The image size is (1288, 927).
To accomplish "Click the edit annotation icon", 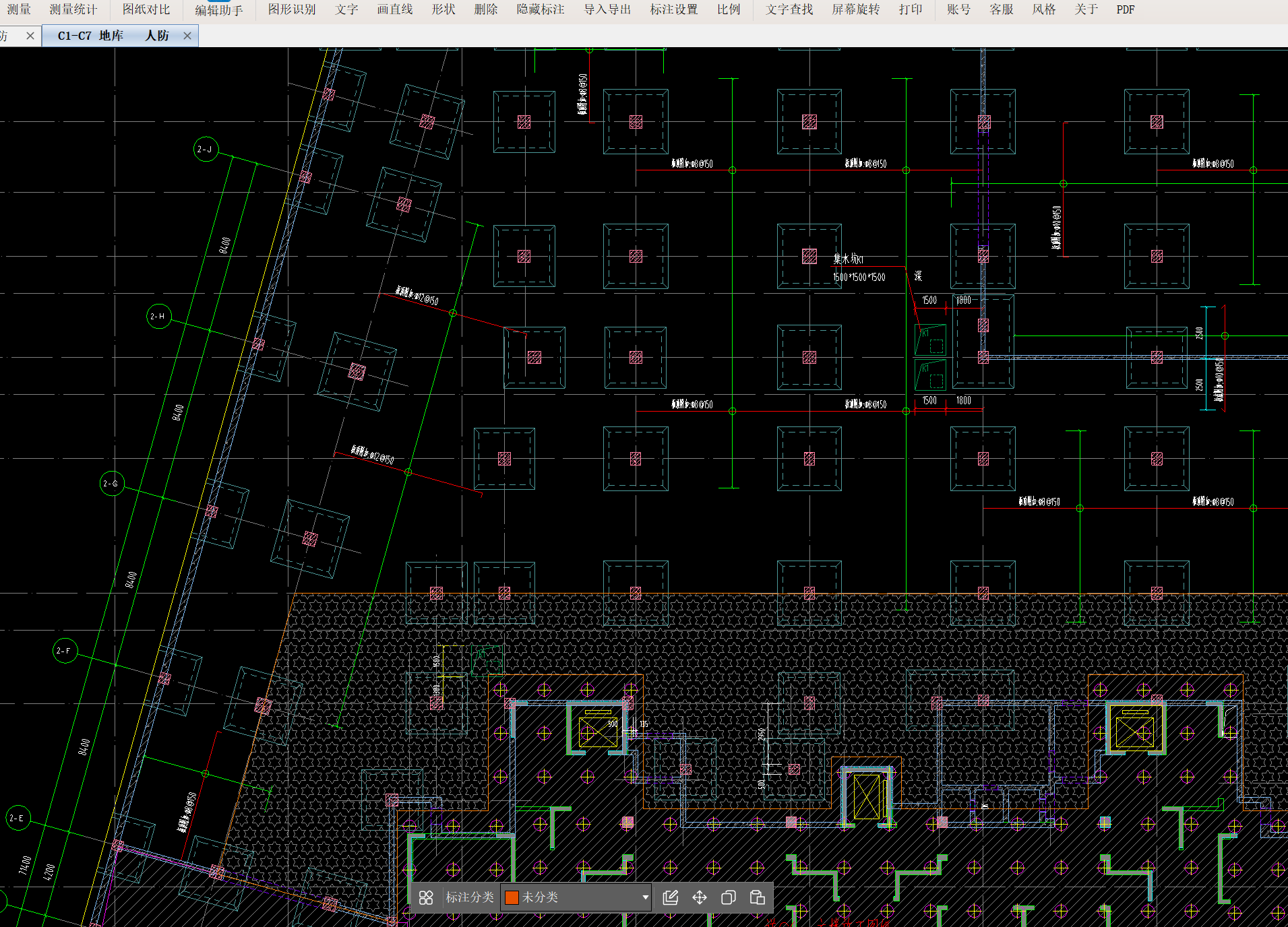I will pos(670,897).
